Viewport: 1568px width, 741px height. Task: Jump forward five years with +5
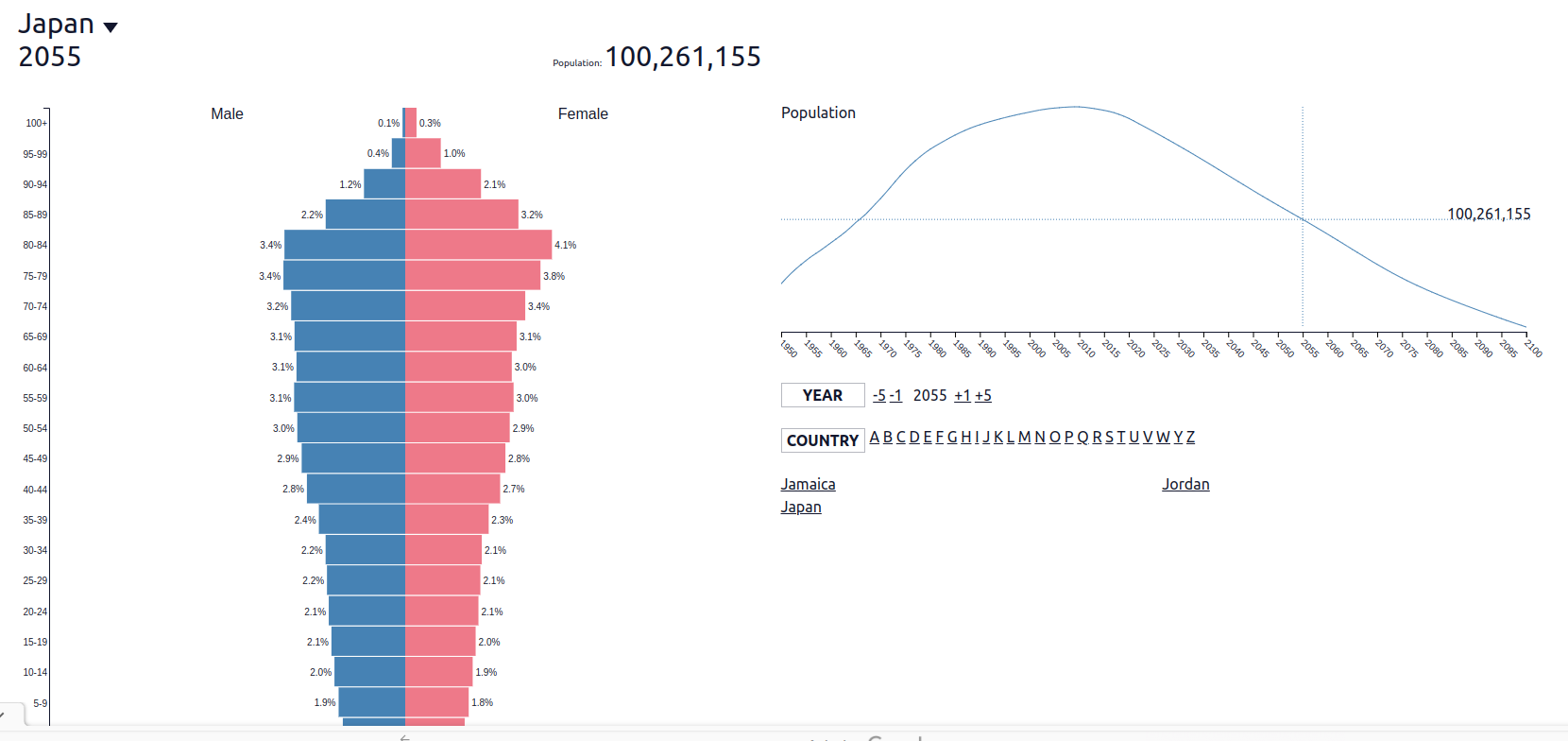click(983, 396)
